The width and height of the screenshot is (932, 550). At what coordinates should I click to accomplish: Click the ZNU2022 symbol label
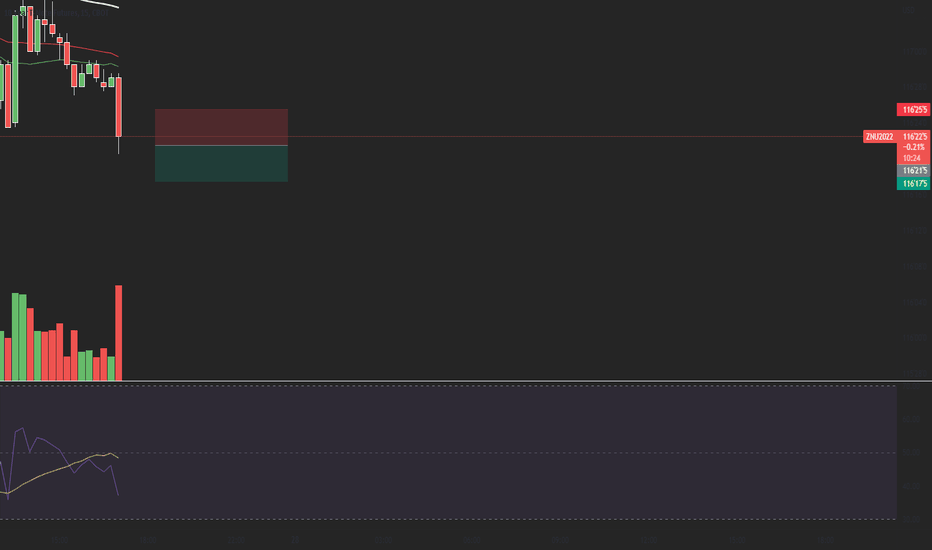coord(879,137)
